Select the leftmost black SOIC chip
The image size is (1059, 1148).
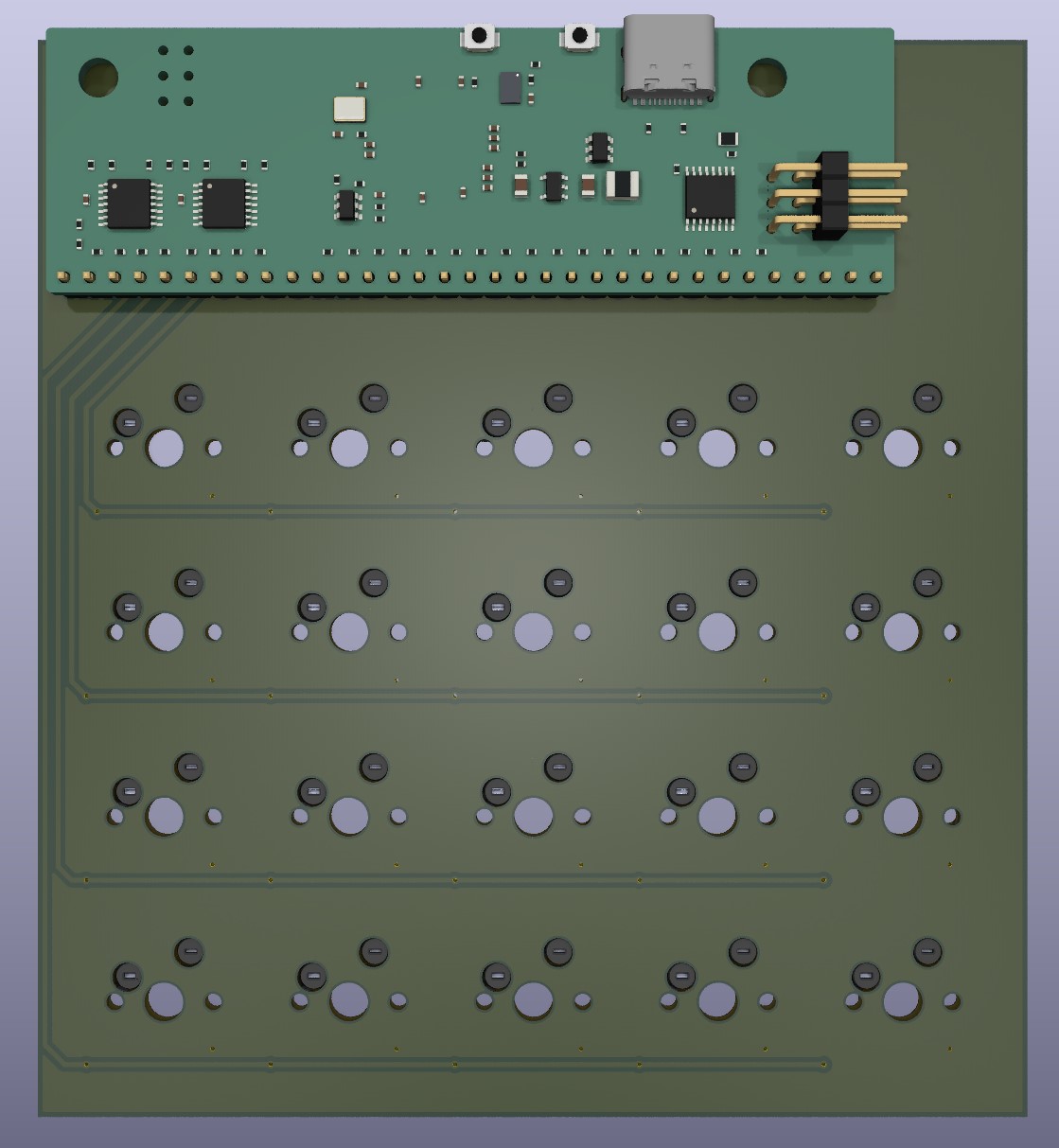[x=129, y=203]
